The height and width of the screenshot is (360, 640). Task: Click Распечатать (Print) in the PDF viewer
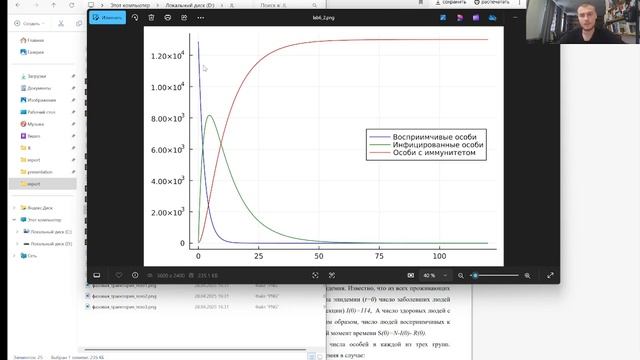[x=491, y=2]
